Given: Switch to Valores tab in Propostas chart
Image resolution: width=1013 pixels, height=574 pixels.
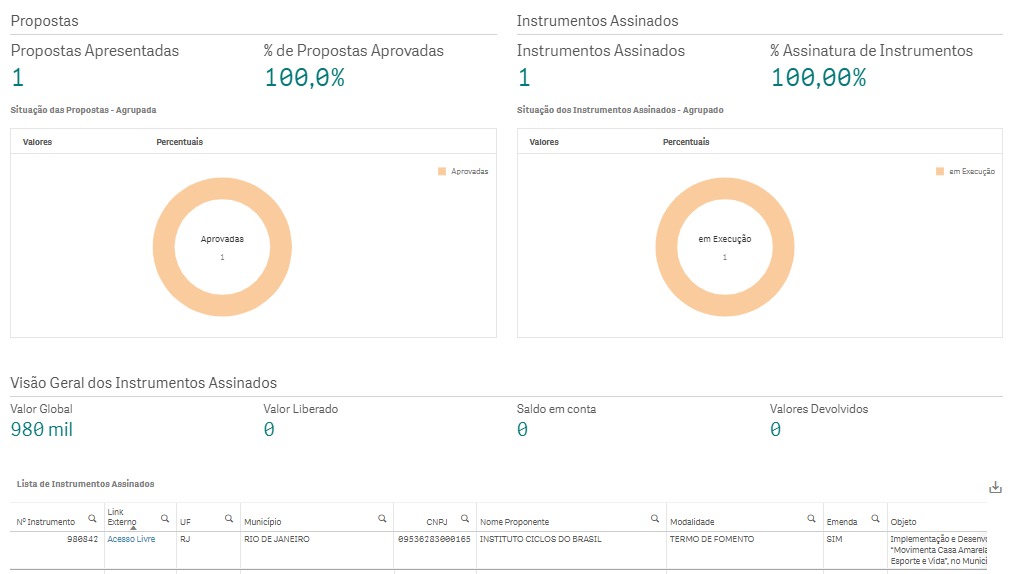Looking at the screenshot, I should click(x=37, y=142).
